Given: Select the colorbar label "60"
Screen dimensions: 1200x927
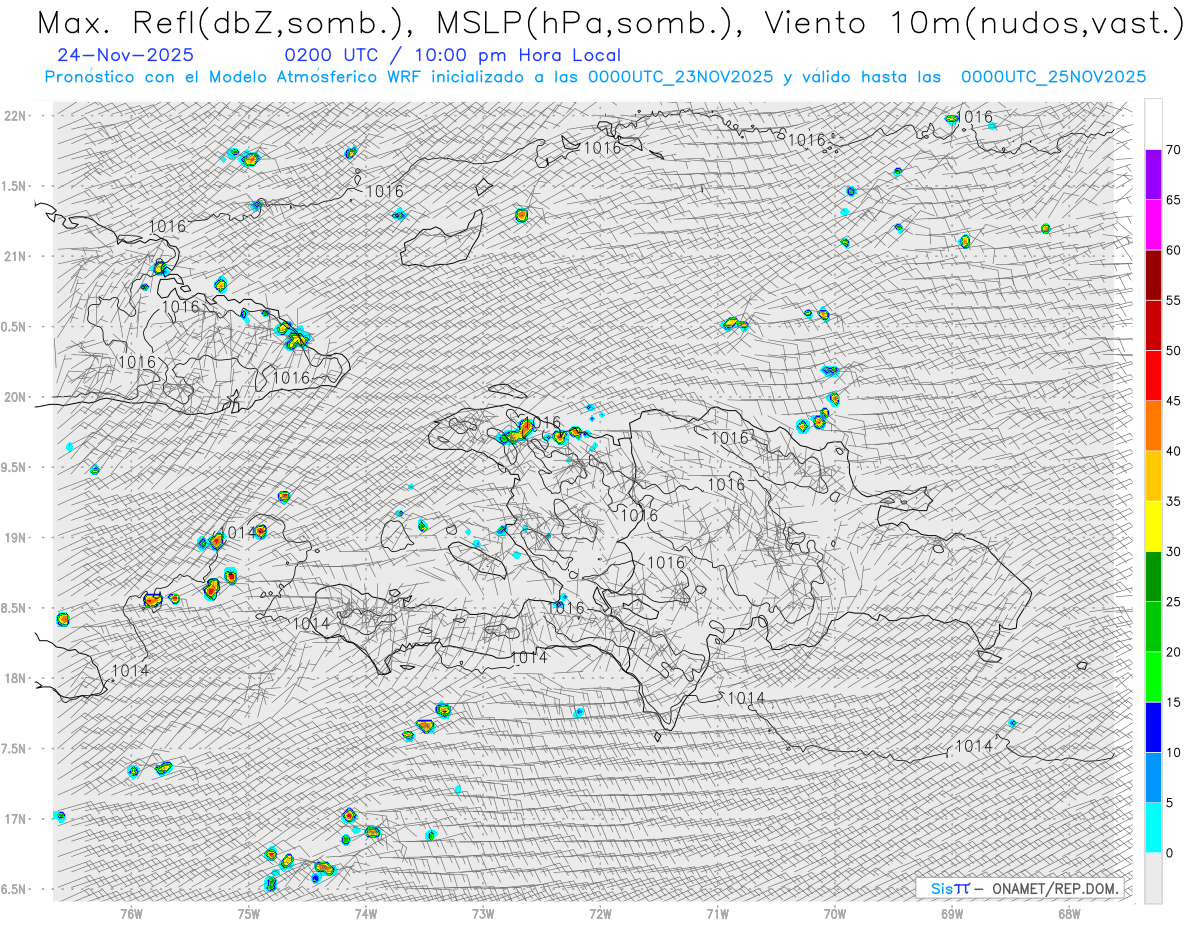Looking at the screenshot, I should pyautogui.click(x=1173, y=250).
